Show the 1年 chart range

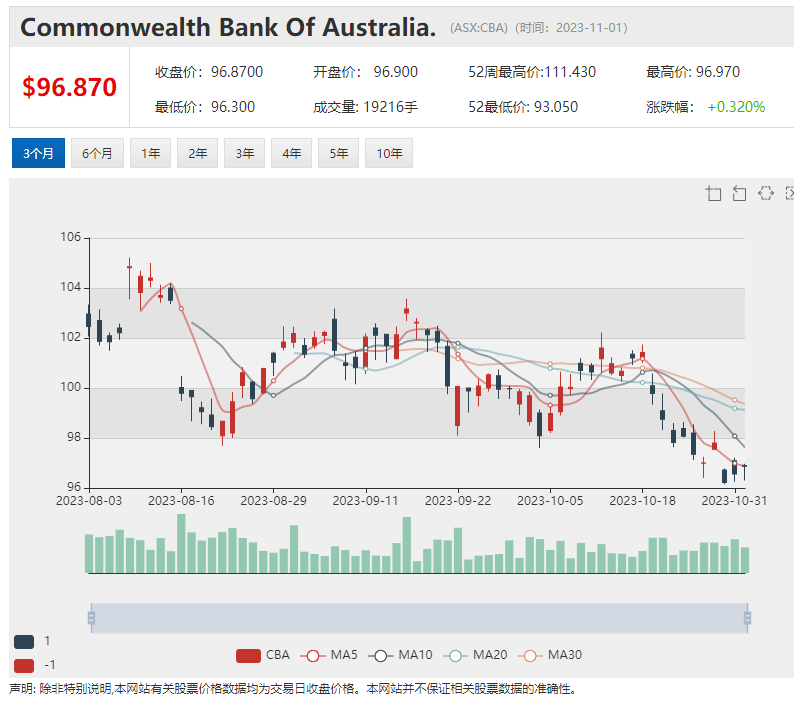point(150,153)
